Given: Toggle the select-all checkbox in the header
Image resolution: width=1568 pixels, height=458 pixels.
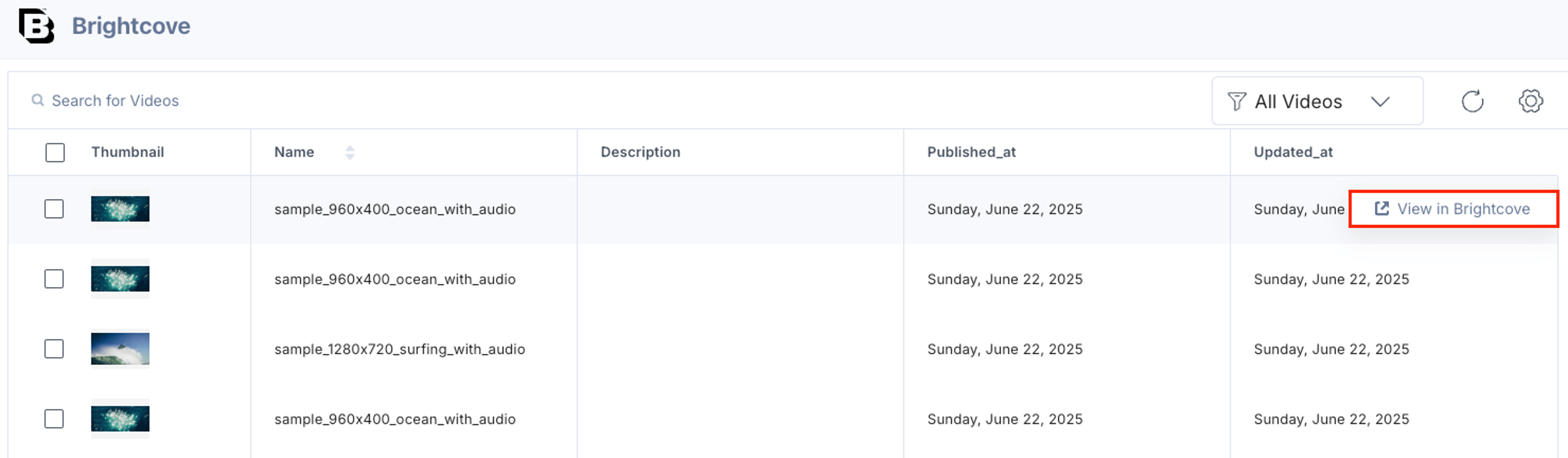Looking at the screenshot, I should click(55, 152).
